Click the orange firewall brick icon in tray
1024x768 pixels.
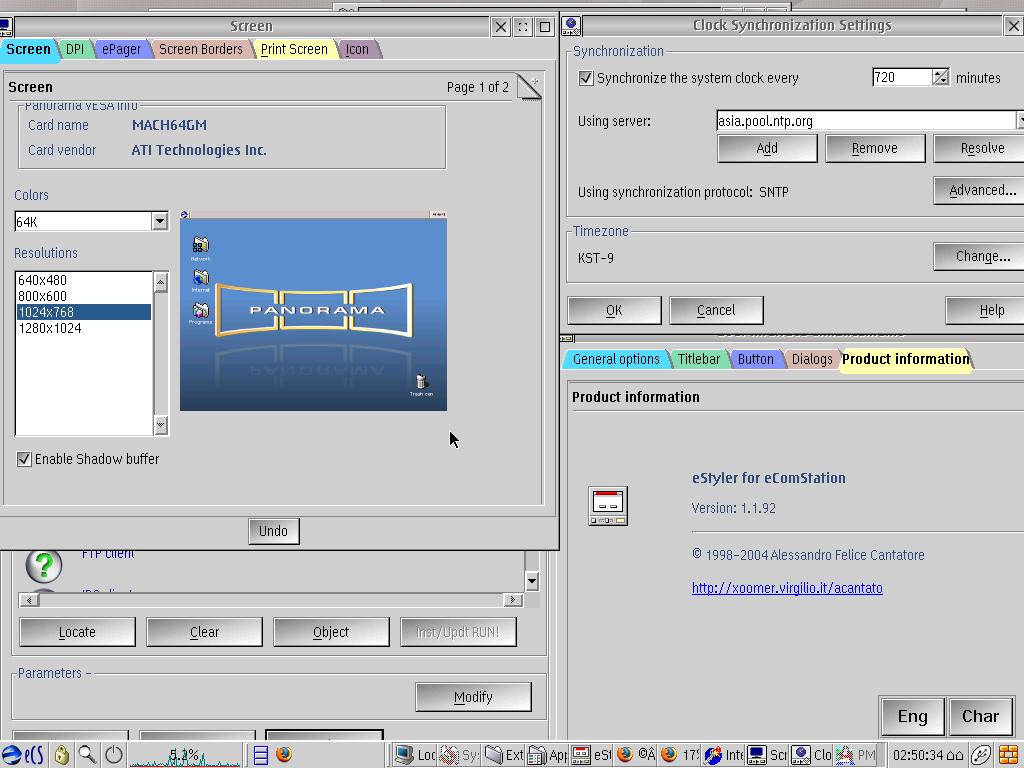(x=1008, y=755)
